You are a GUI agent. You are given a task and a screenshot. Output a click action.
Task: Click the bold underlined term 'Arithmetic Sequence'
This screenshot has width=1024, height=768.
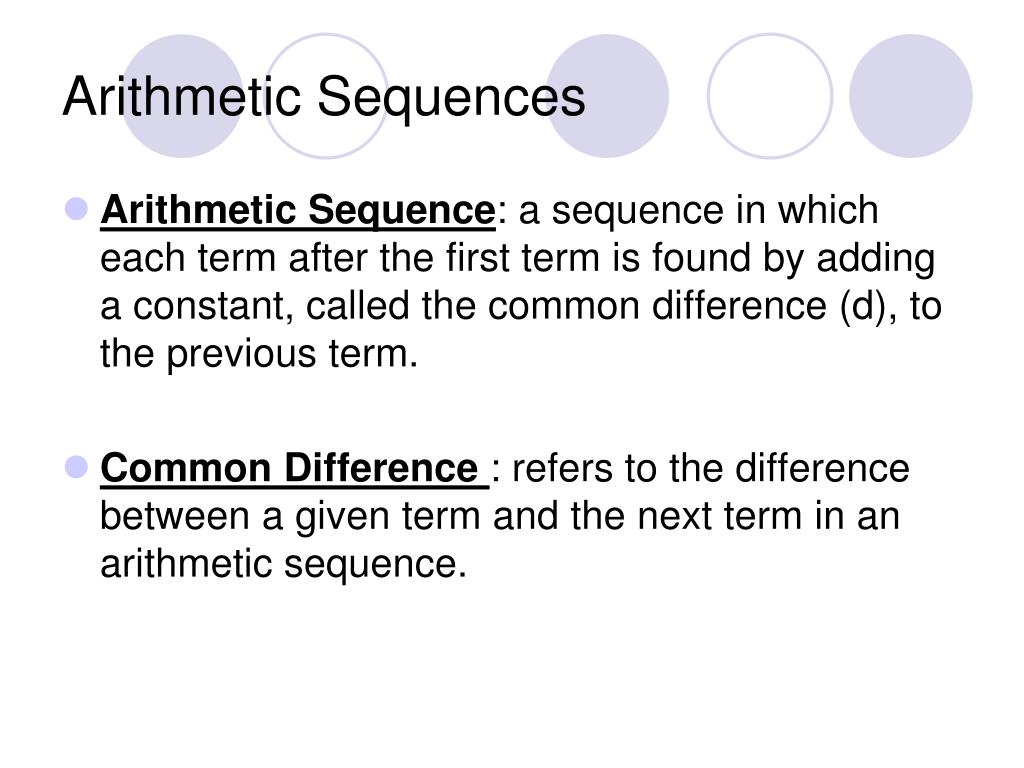298,210
